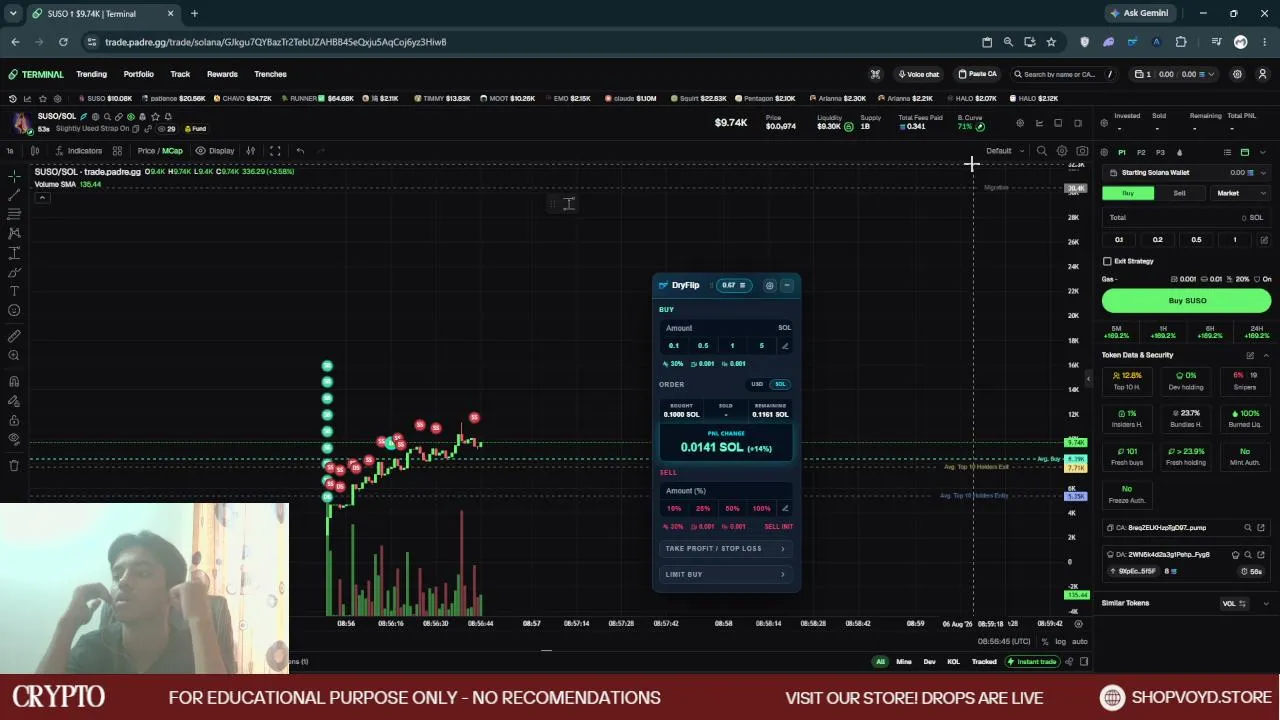Collapse the Token Data & Security section
Viewport: 1280px width, 720px height.
[x=1266, y=355]
